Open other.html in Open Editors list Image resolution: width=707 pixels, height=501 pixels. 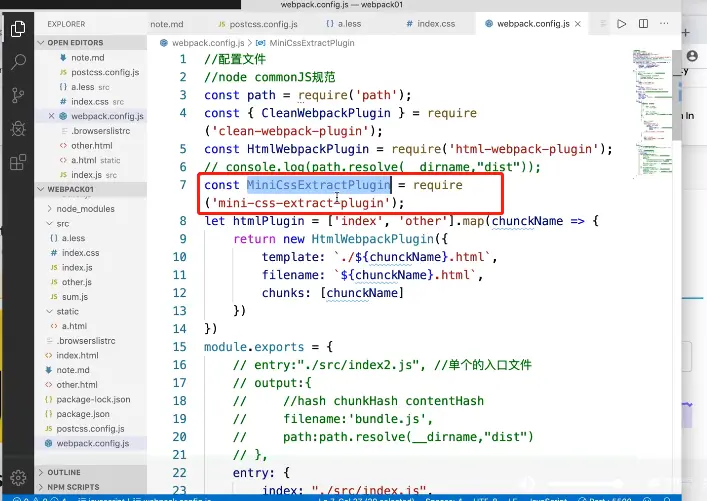coord(92,146)
